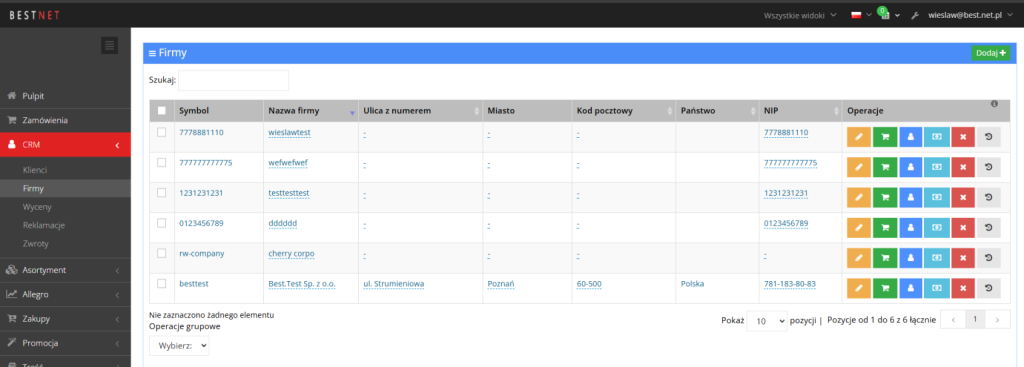Open Zwroty submenu item
The height and width of the screenshot is (367, 1024).
[x=35, y=244]
